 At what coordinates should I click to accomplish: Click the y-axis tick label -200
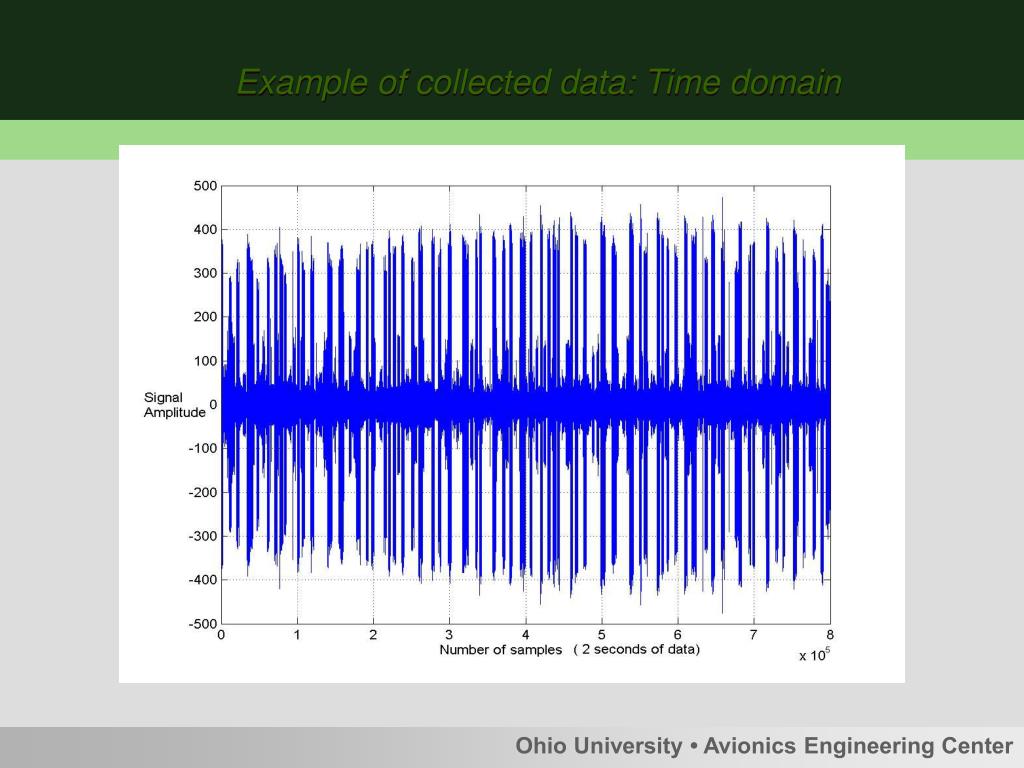(x=202, y=492)
